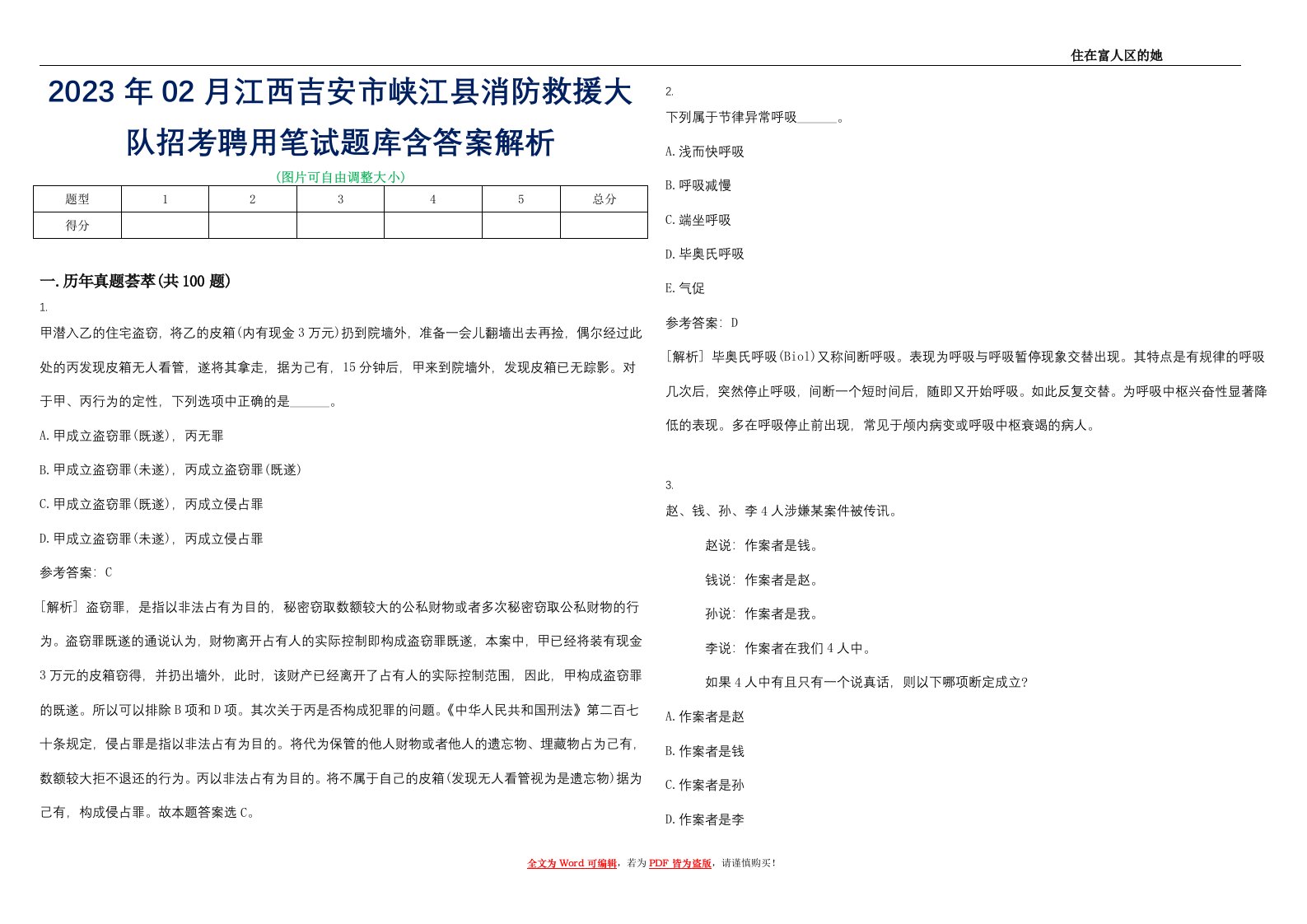Select option 'A.作案者是赵'

(705, 716)
